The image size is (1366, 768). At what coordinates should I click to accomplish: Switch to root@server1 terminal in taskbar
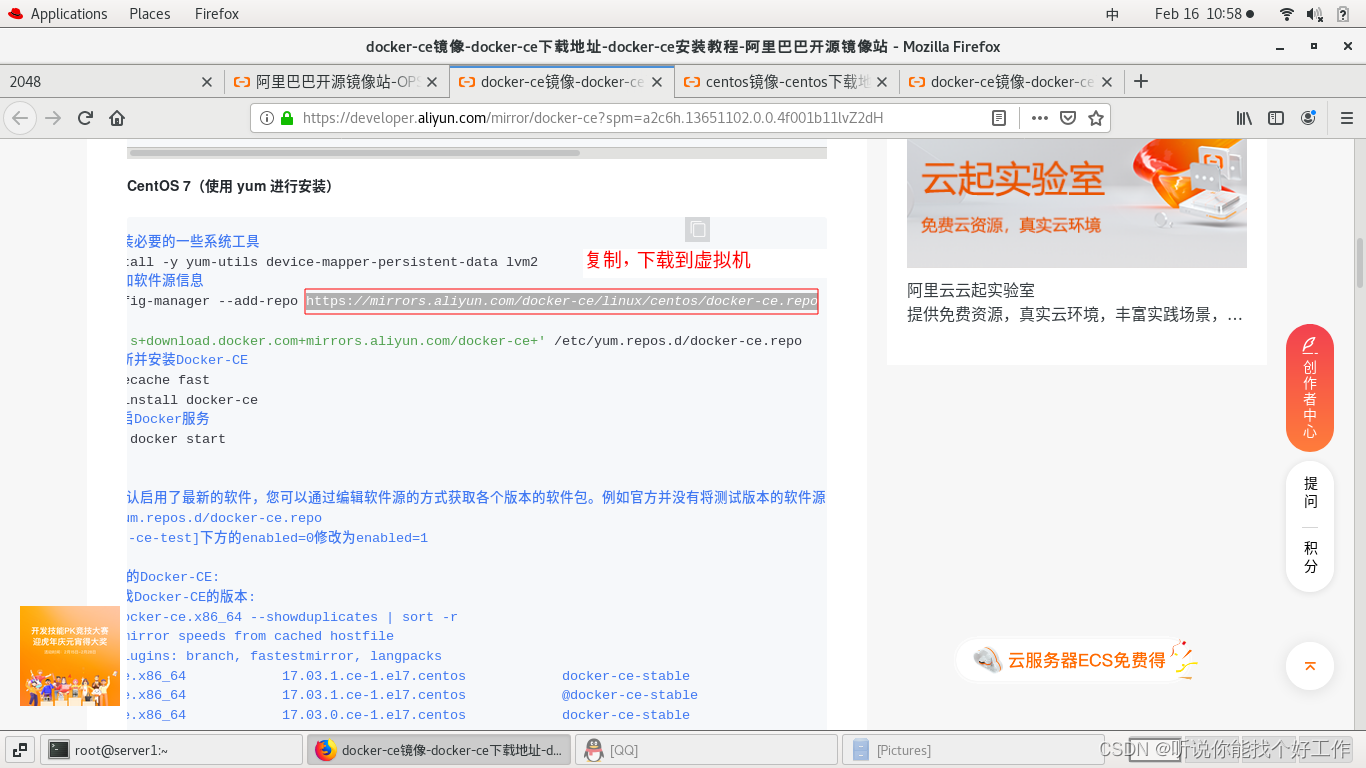pos(172,750)
